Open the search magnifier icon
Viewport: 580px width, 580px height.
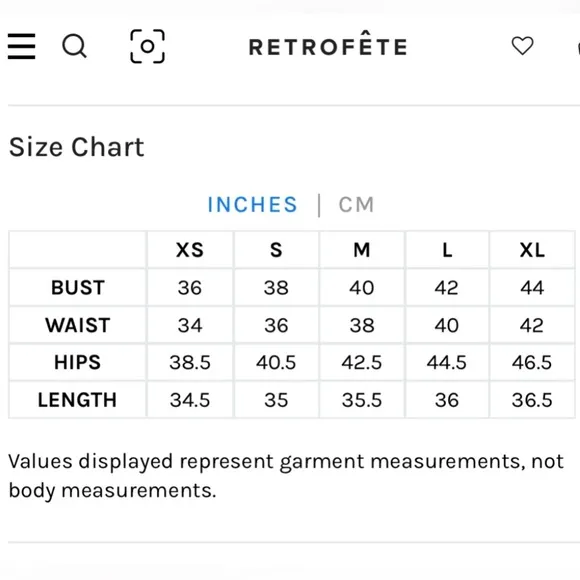coord(74,46)
